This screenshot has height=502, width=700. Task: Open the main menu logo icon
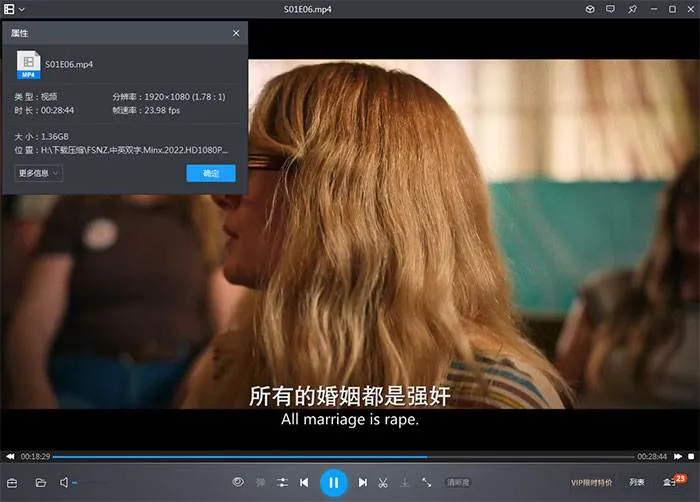pos(9,9)
